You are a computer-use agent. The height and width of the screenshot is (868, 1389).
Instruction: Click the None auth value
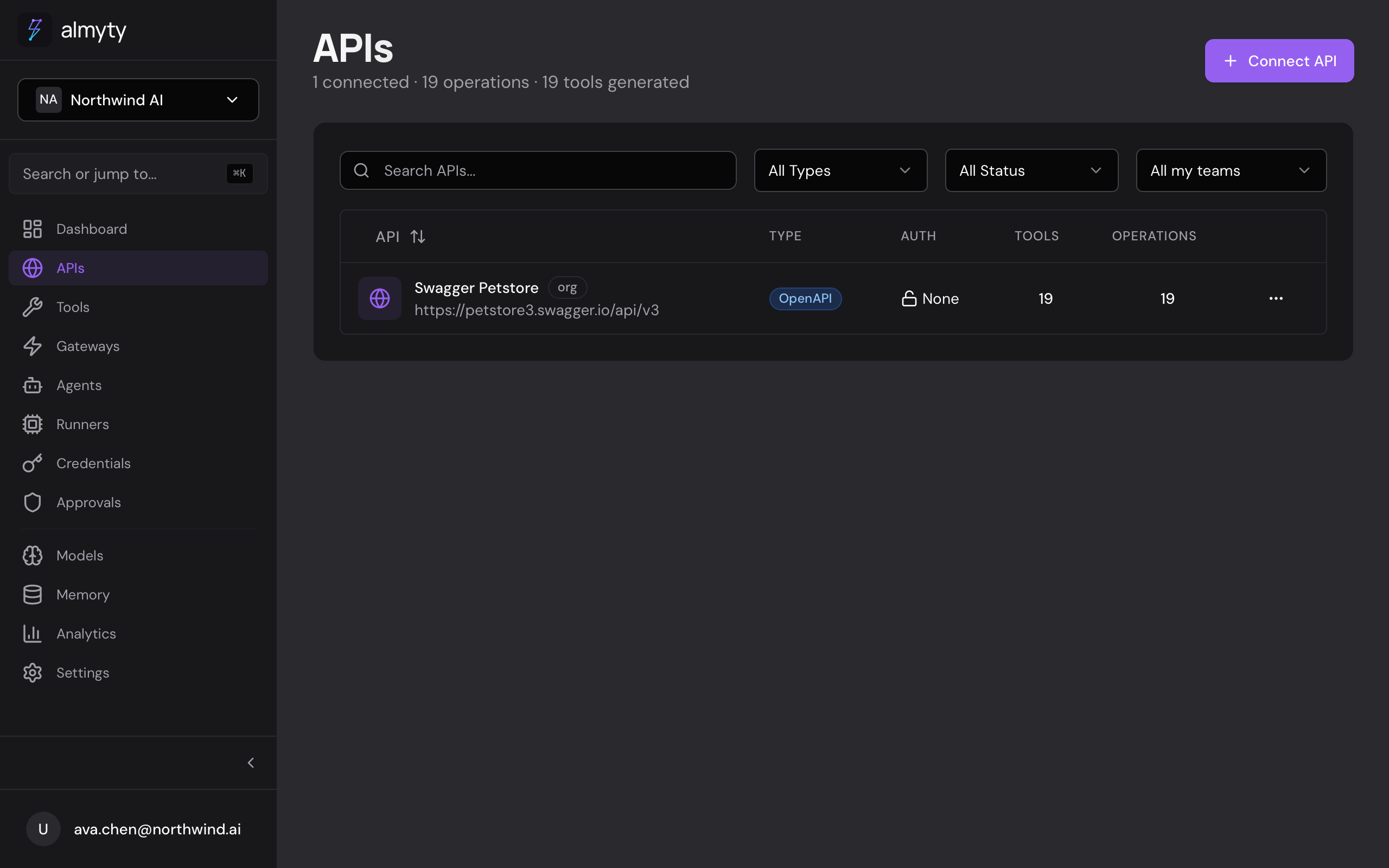[x=940, y=298]
